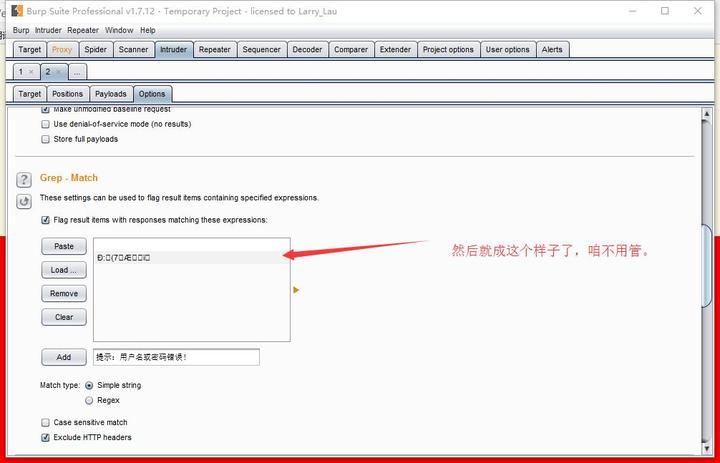Click the Paste button
This screenshot has width=720, height=463.
pyautogui.click(x=64, y=246)
